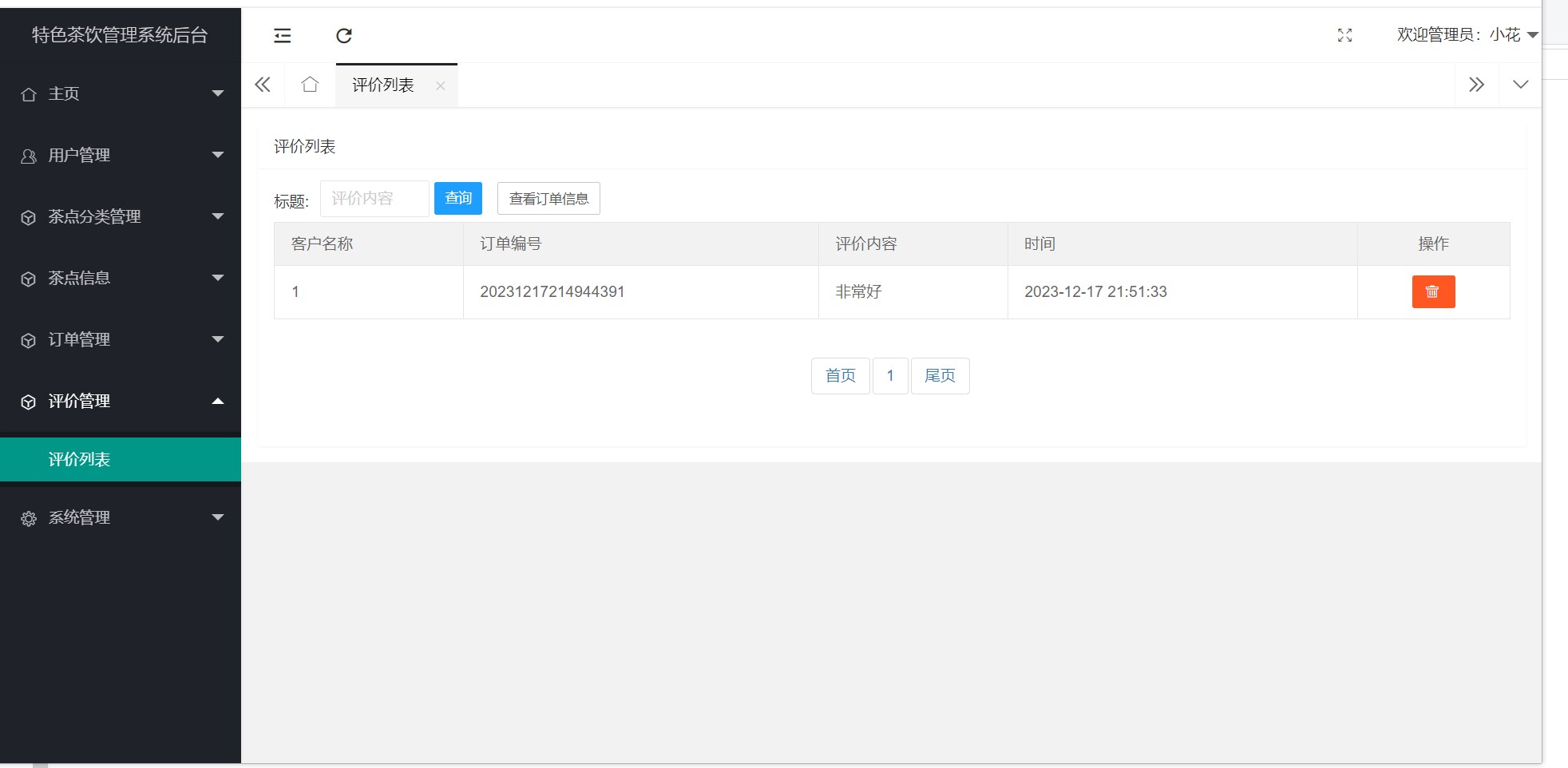Toggle fullscreen with the expand icon

tap(1344, 35)
